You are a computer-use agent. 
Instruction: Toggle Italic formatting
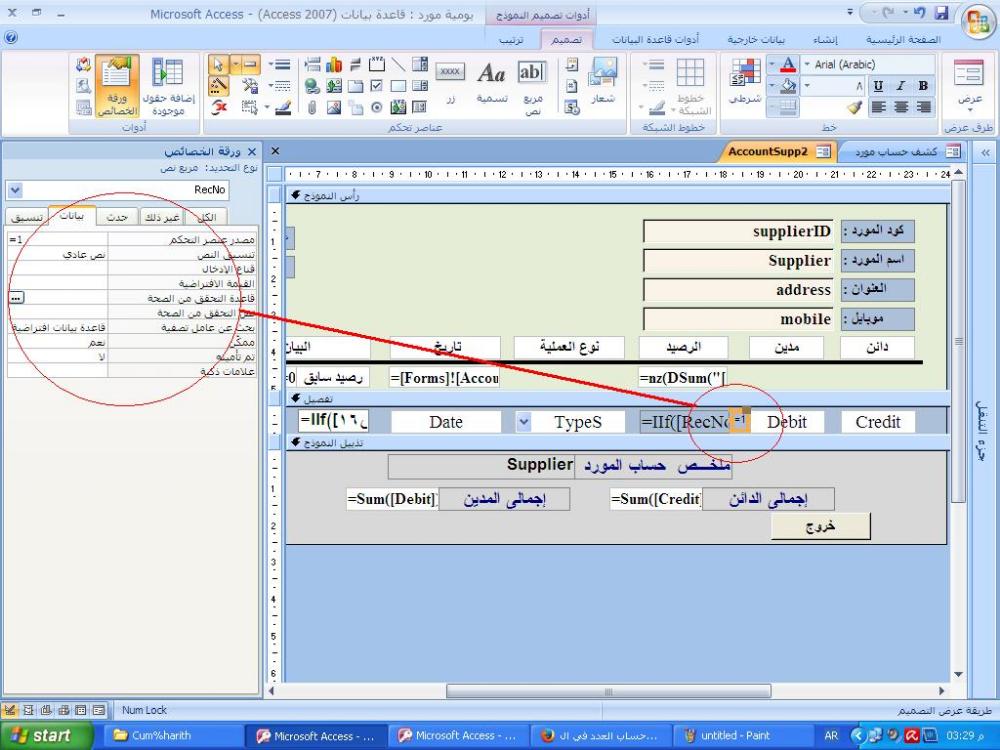pos(901,86)
